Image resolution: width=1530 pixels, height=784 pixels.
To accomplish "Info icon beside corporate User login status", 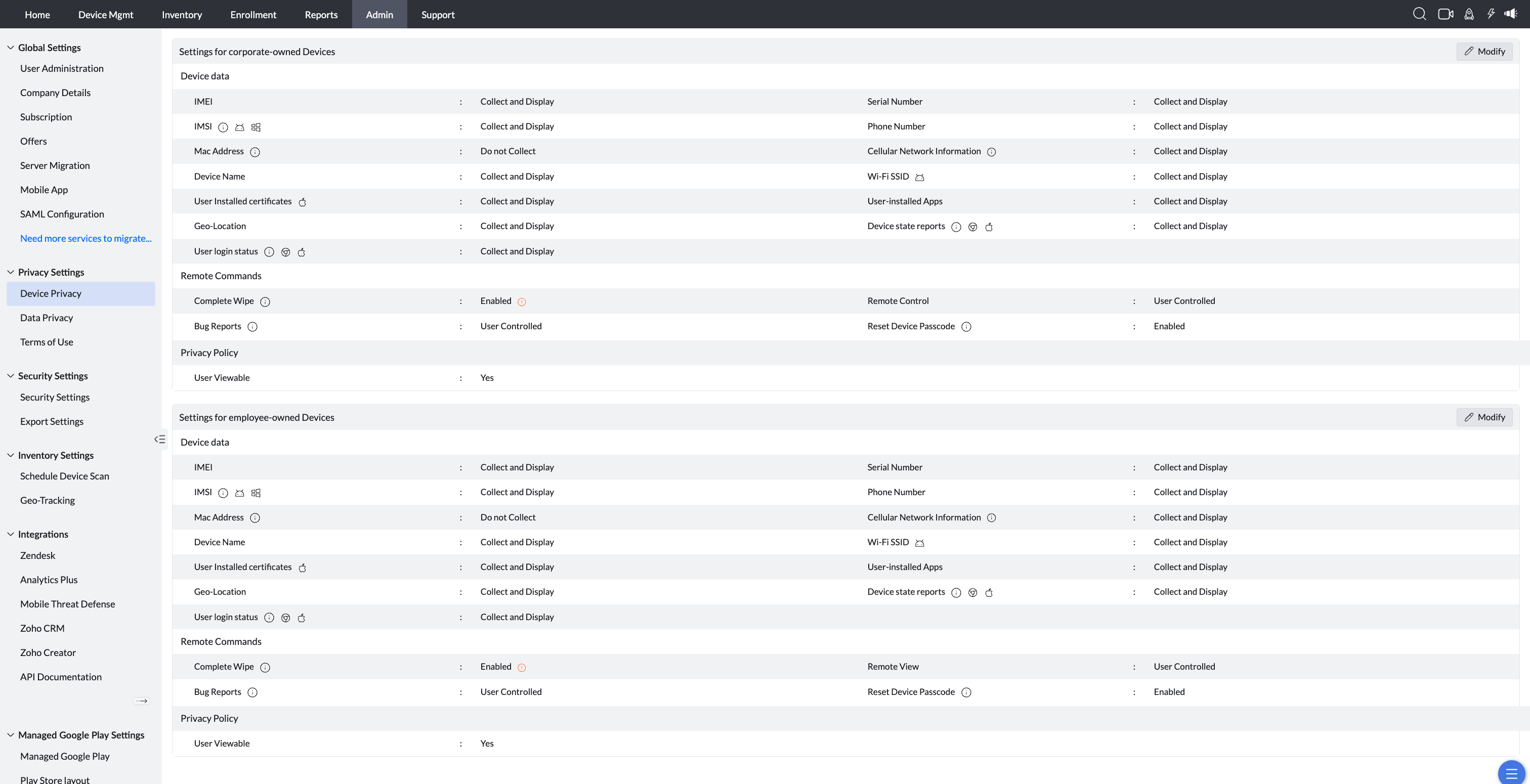I will tap(269, 252).
